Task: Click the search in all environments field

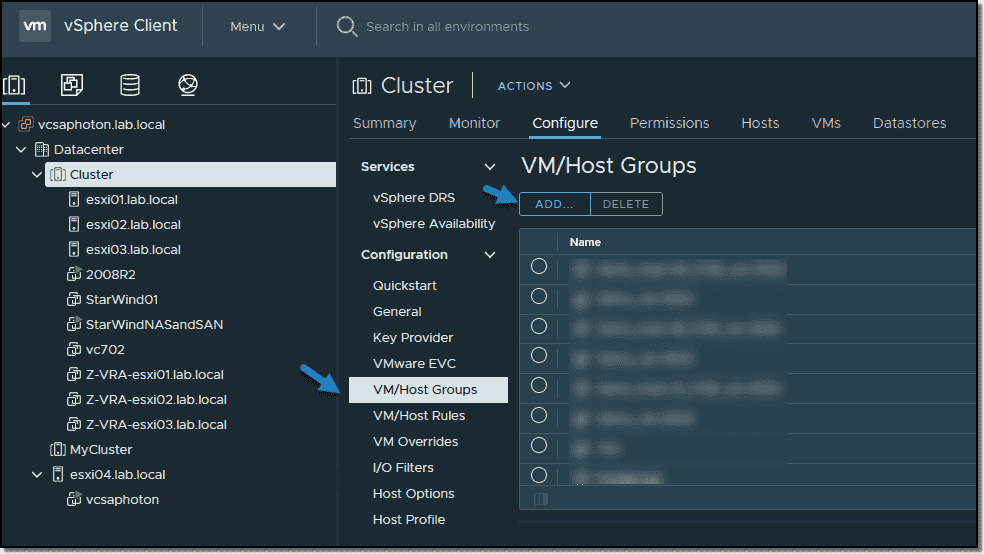Action: 447,27
